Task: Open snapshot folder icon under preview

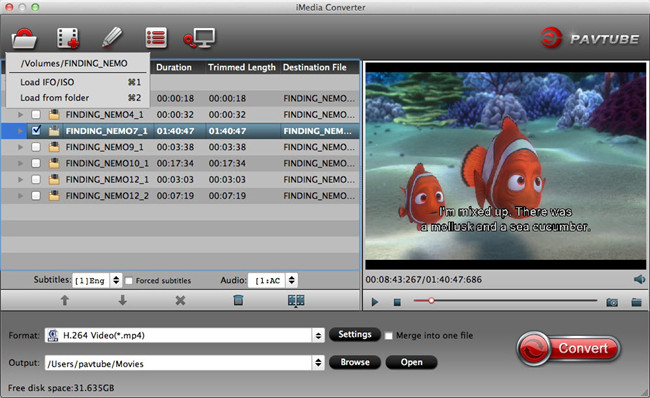Action: [x=636, y=302]
